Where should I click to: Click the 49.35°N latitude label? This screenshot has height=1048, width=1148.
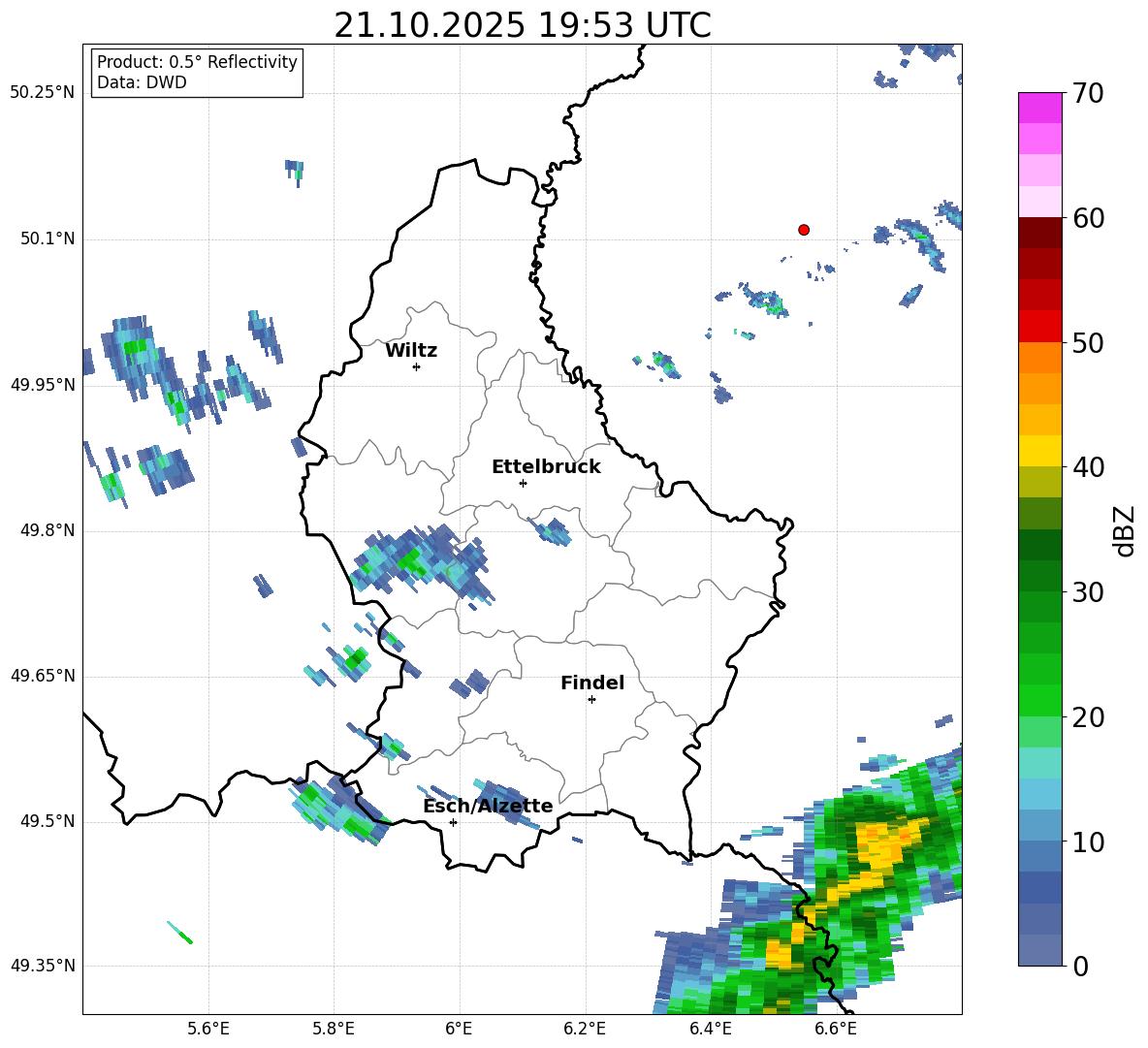[43, 966]
